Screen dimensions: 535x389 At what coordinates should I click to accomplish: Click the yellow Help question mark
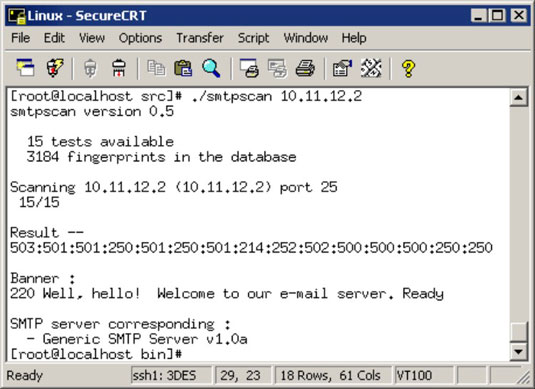pos(408,69)
